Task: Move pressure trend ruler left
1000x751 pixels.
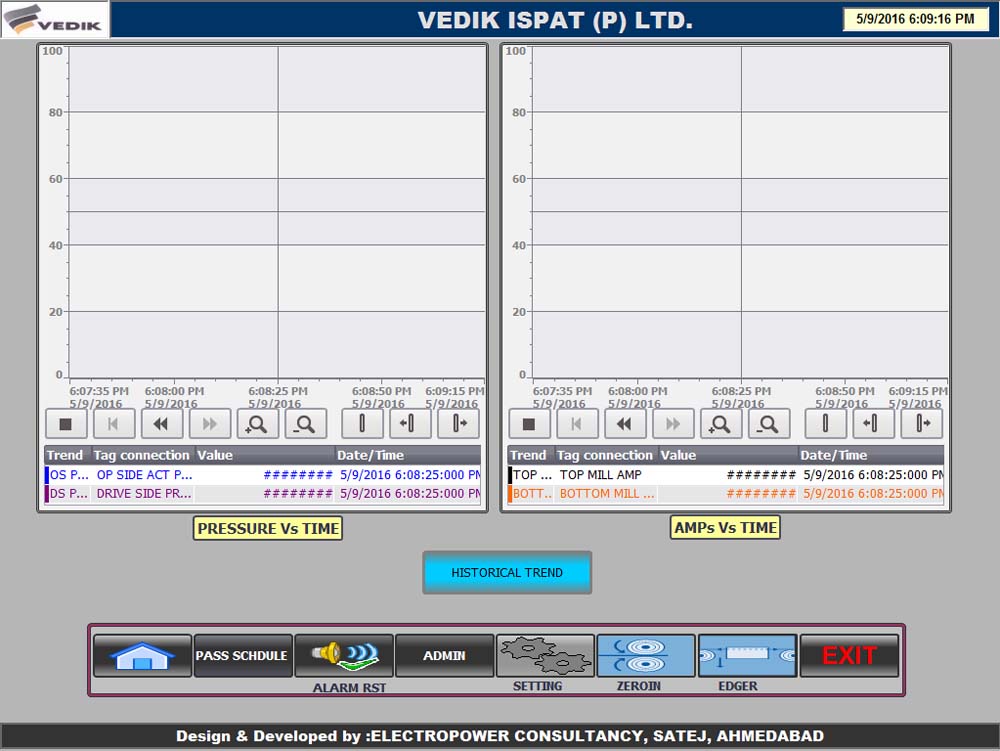Action: 409,424
